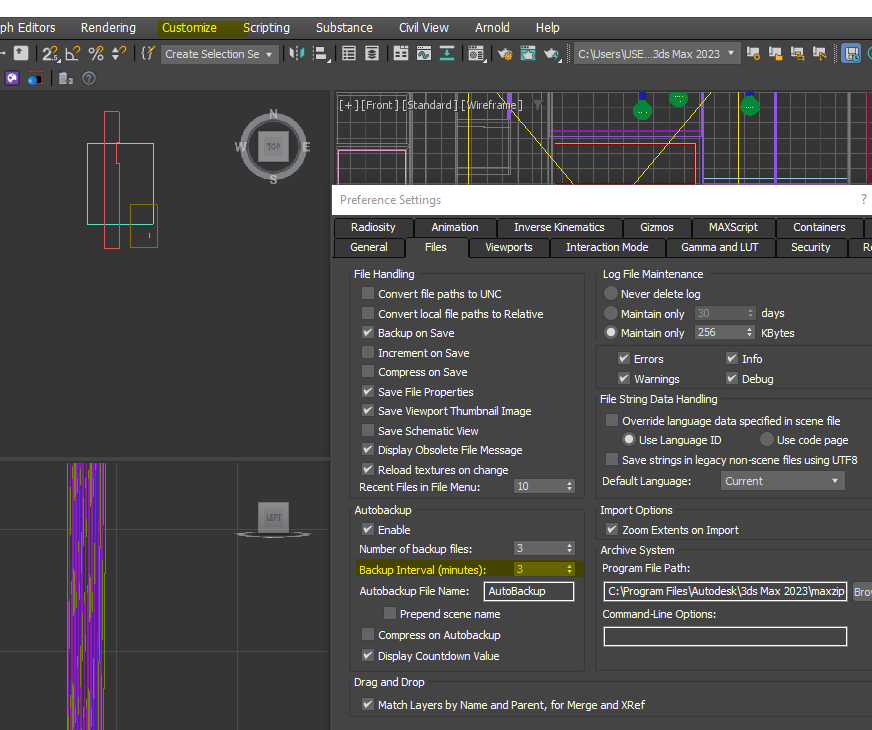Switch to the Viewports tab

[x=509, y=247]
